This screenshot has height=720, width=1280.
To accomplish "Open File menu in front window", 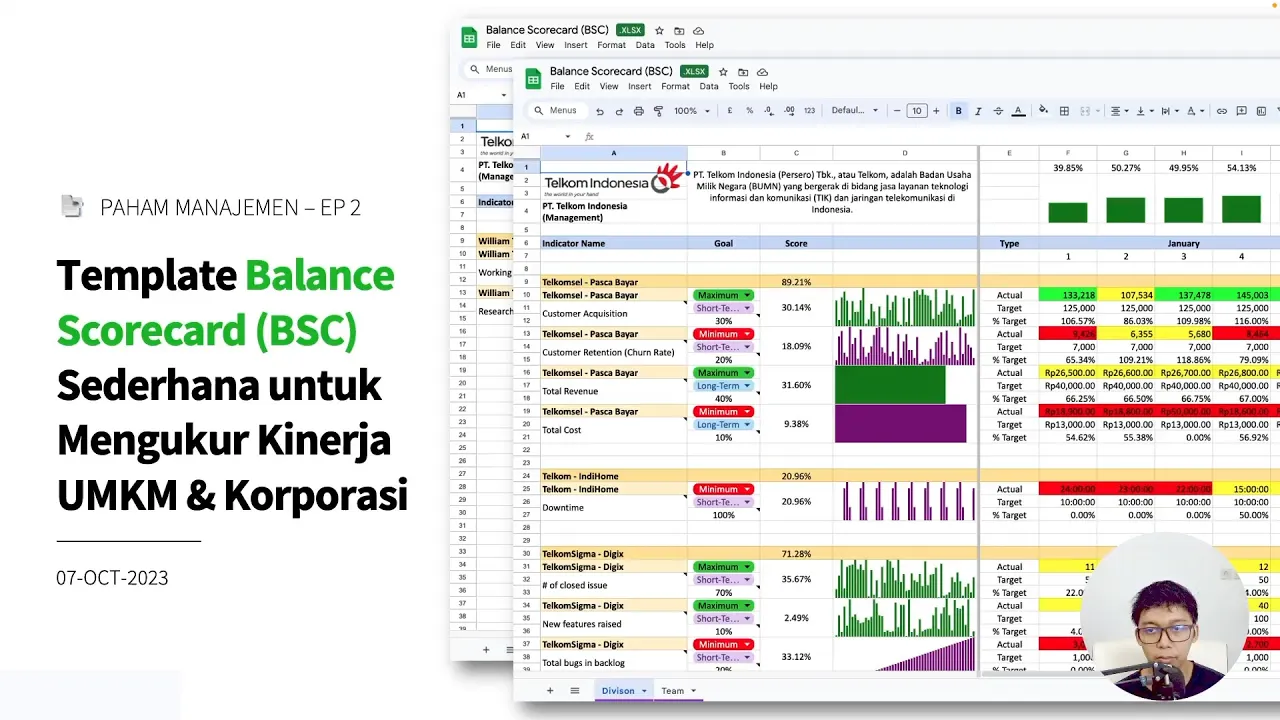I will pos(557,87).
